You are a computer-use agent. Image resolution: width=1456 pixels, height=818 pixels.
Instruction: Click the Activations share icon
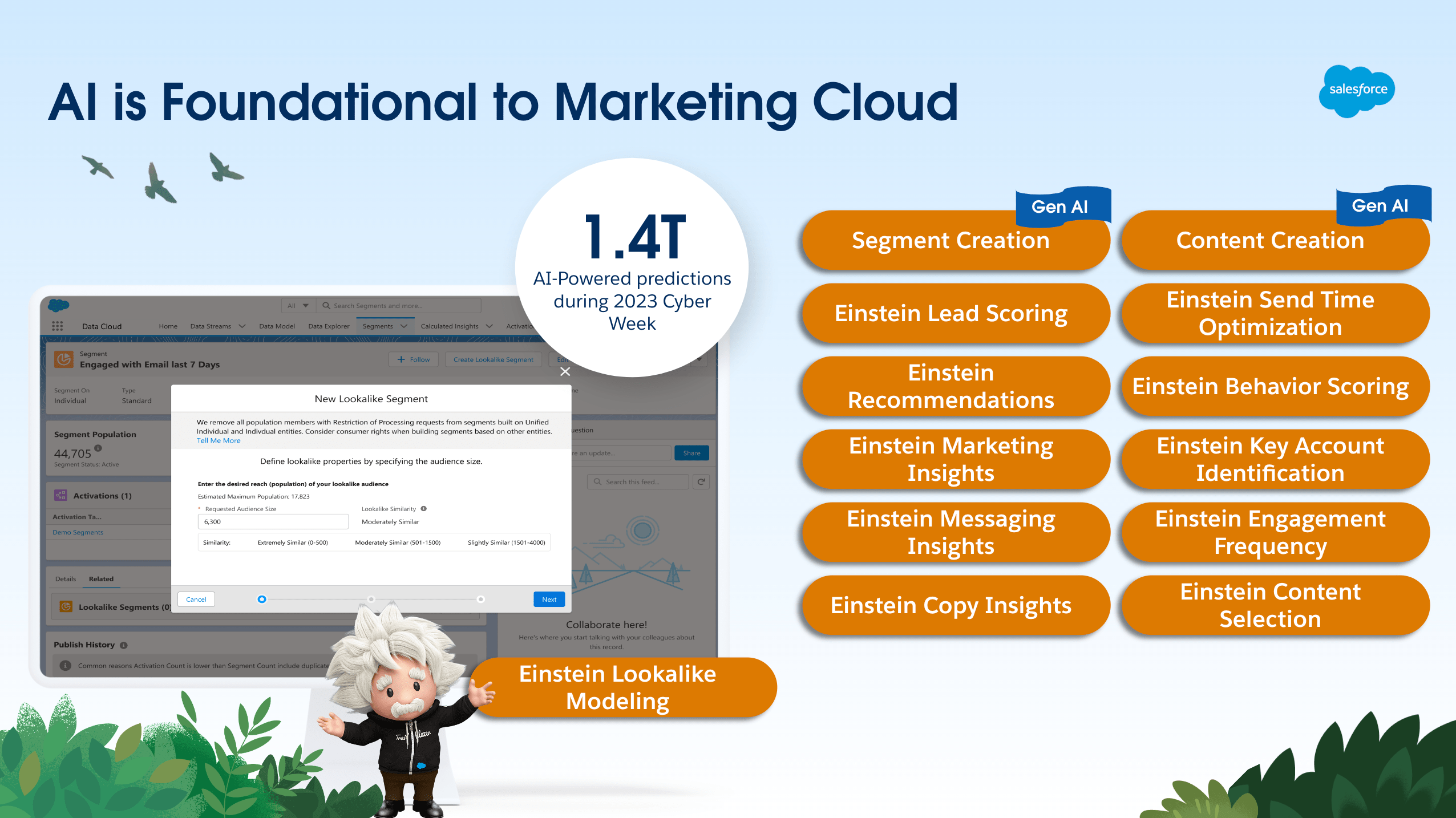pos(60,495)
